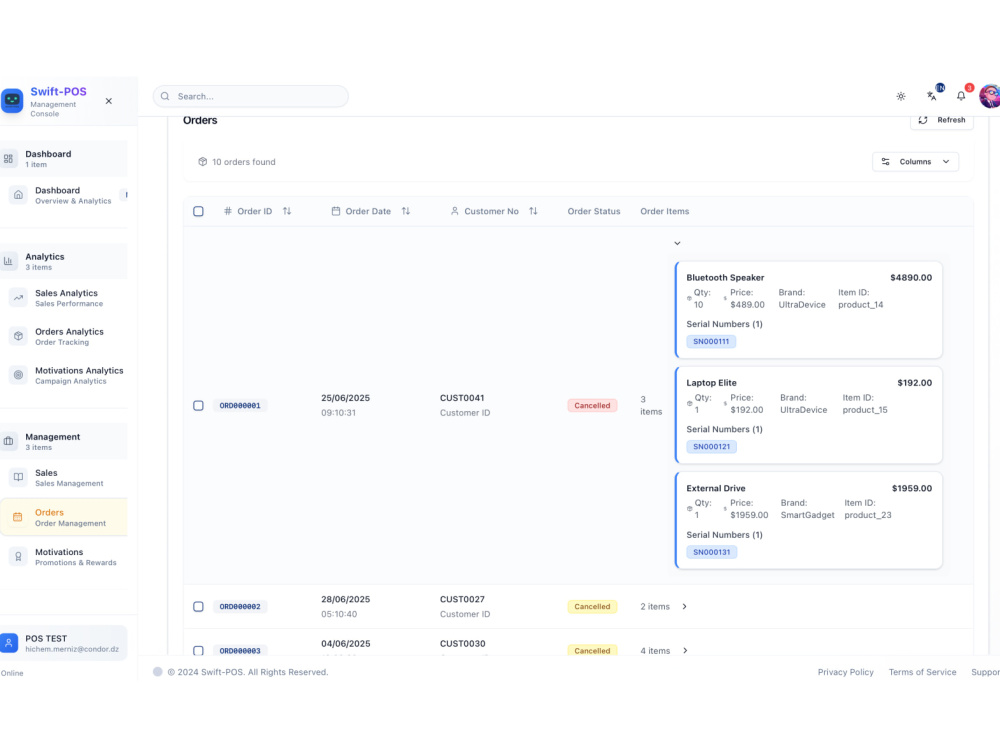Click the Refresh button
Viewport: 1000px width, 750px height.
click(x=941, y=120)
